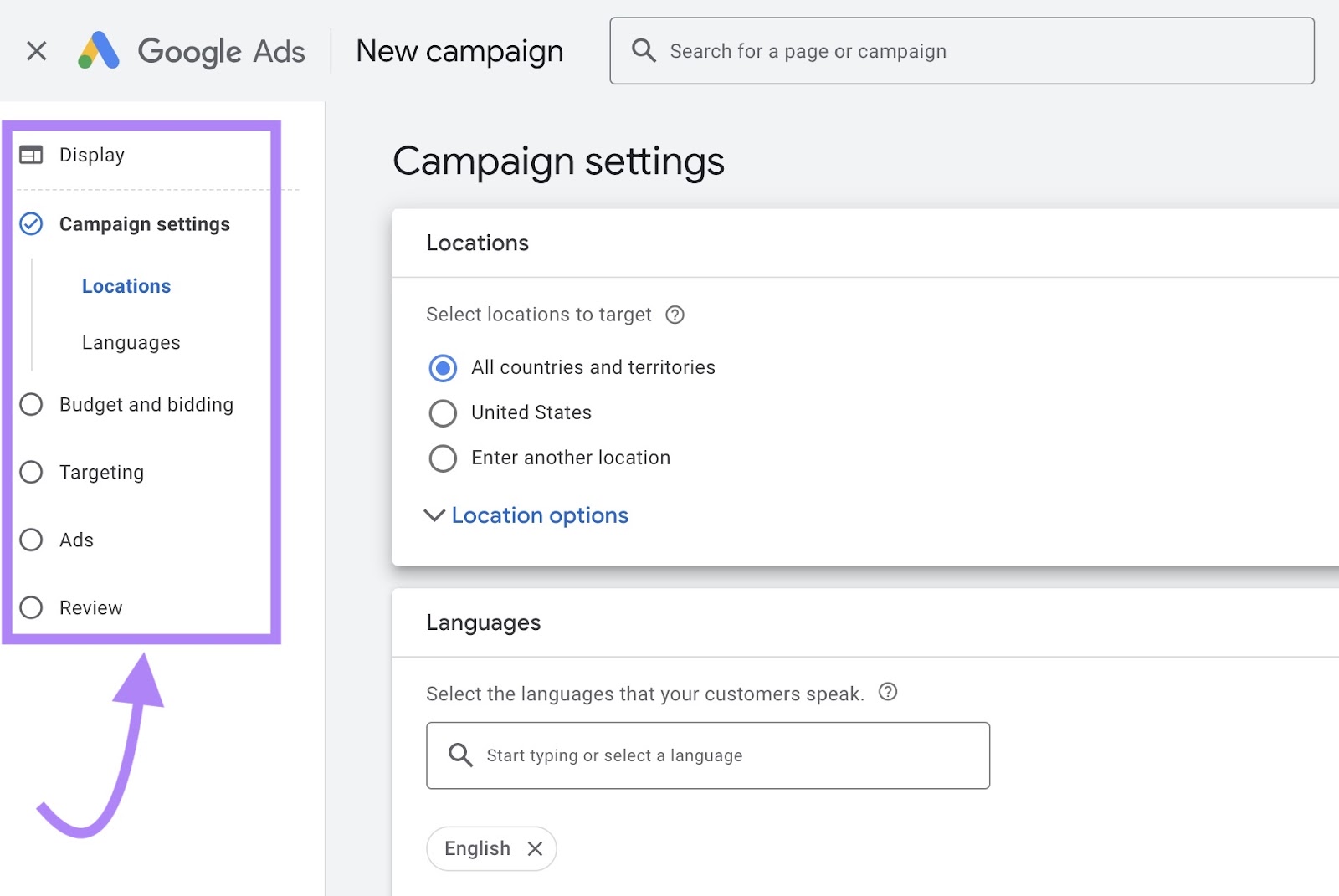Screen dimensions: 1339x896
Task: Click the search magnifier in the top bar
Action: click(x=644, y=51)
